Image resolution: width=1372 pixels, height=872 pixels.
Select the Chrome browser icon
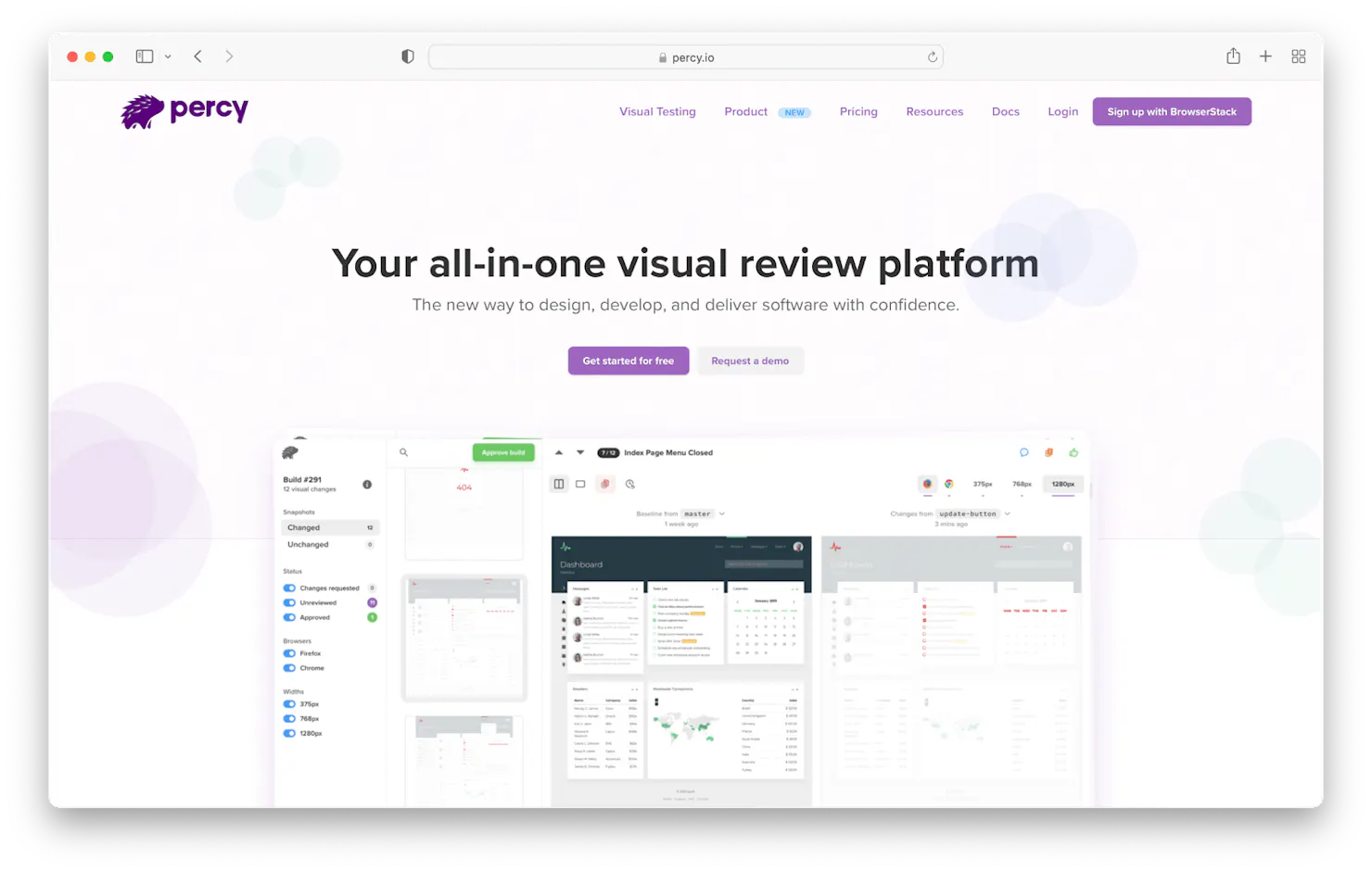click(x=949, y=484)
